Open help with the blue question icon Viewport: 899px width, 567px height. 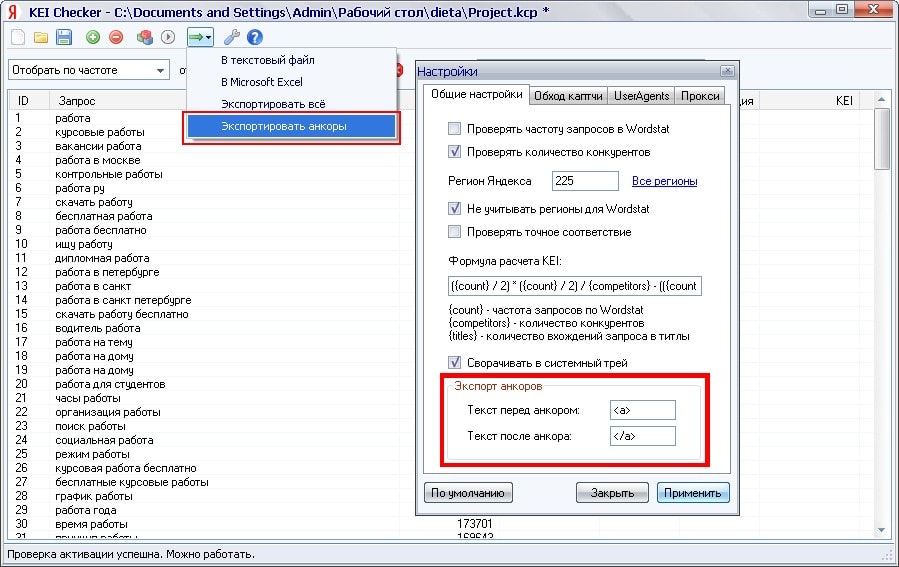pos(255,37)
